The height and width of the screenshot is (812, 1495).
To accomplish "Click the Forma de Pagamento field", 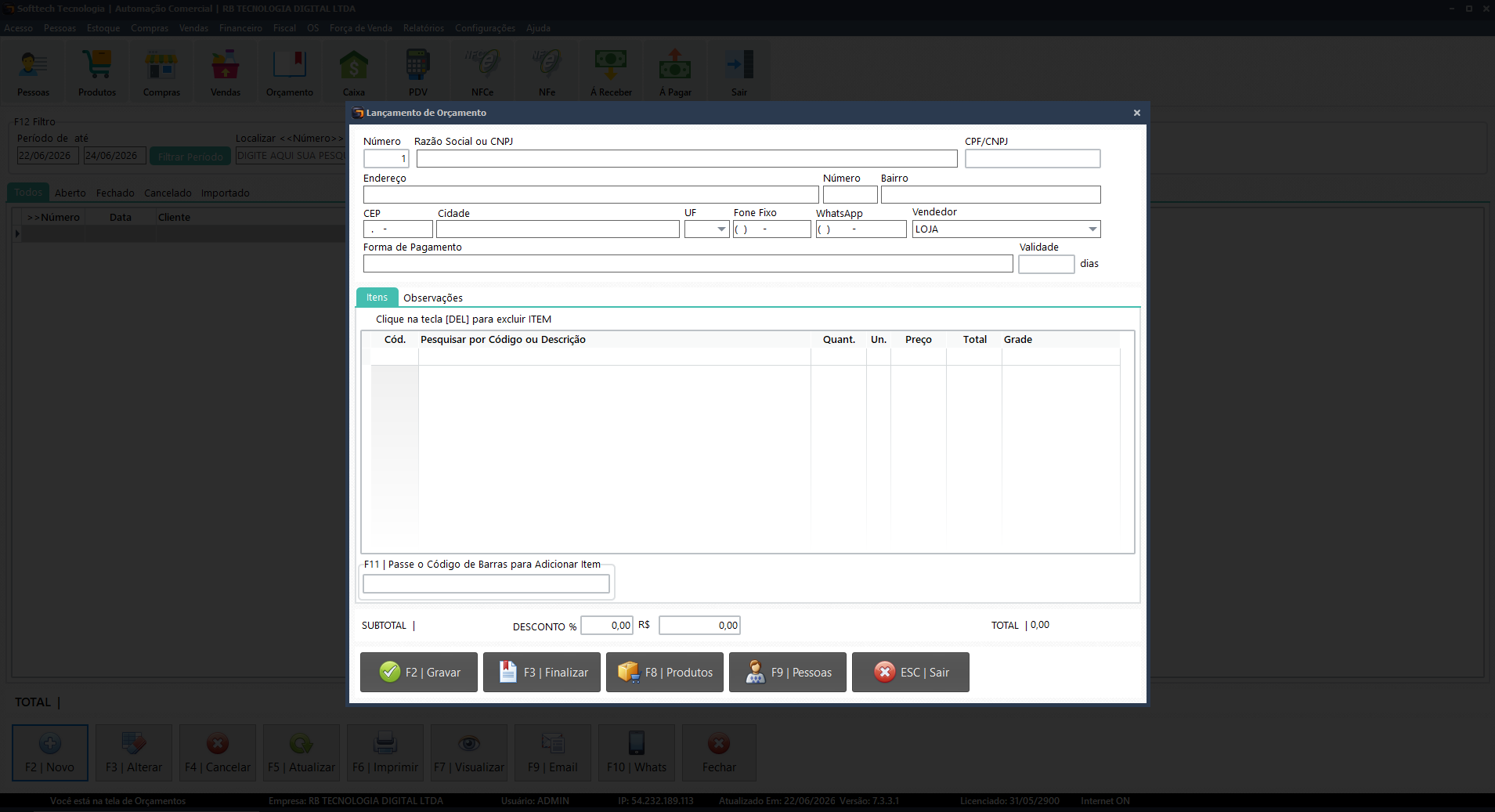I will coord(688,264).
